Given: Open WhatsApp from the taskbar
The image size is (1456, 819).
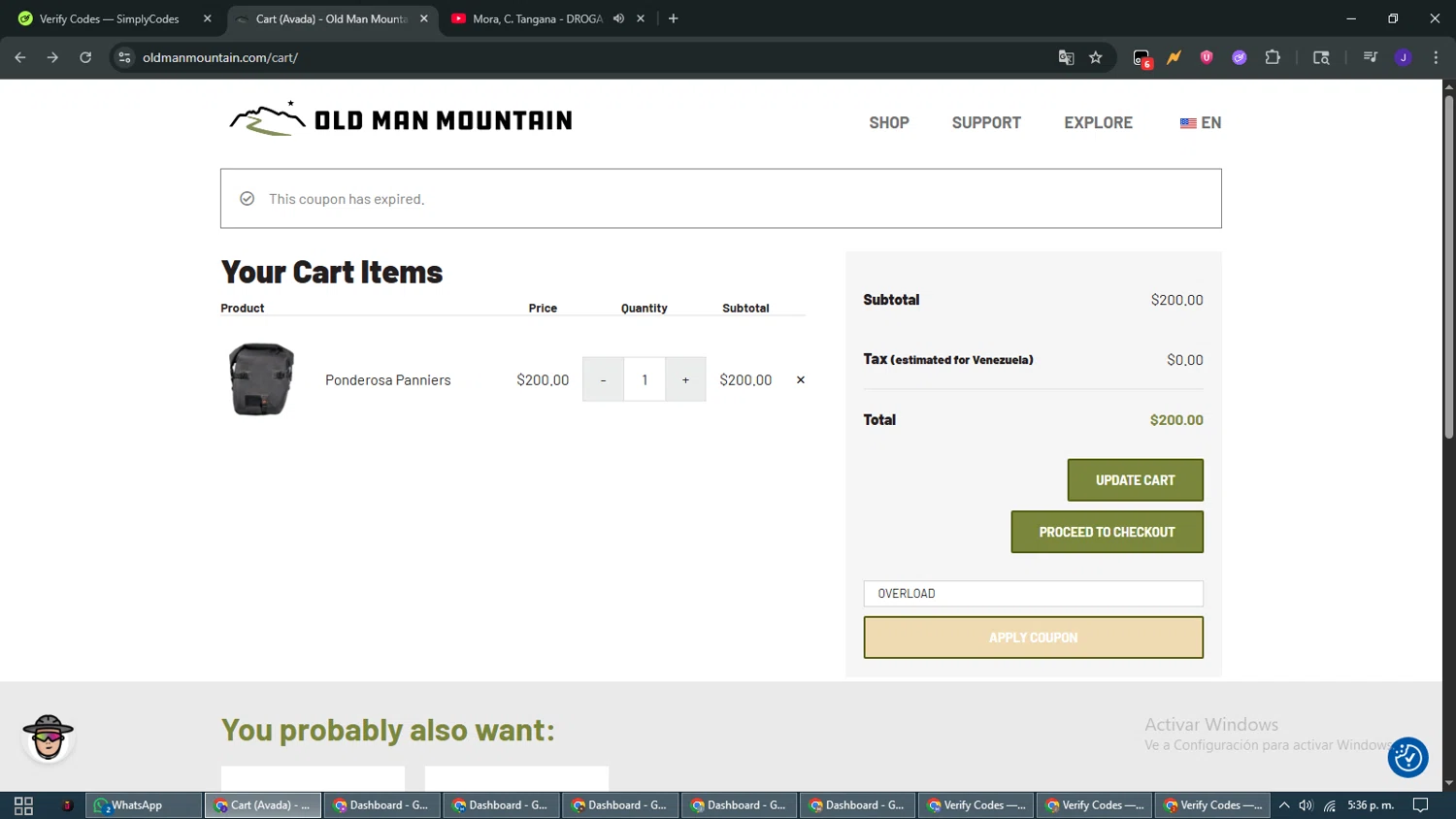Looking at the screenshot, I should pos(144,805).
